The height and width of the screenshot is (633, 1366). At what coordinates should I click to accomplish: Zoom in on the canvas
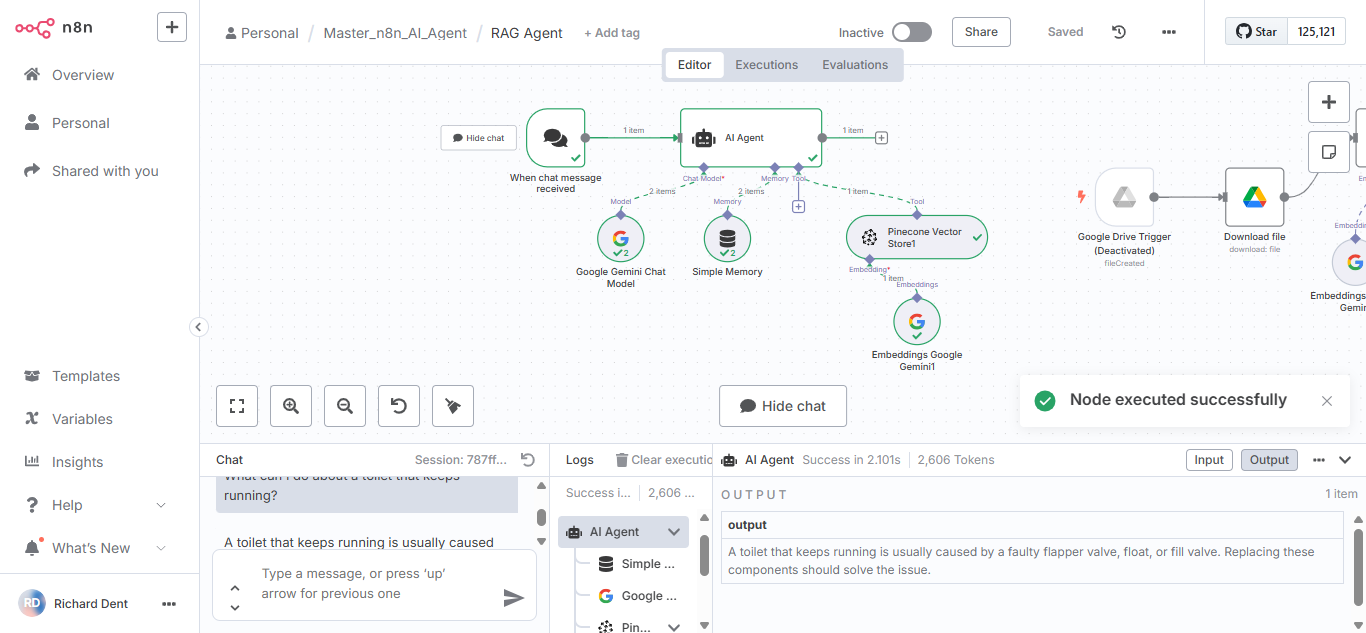291,406
